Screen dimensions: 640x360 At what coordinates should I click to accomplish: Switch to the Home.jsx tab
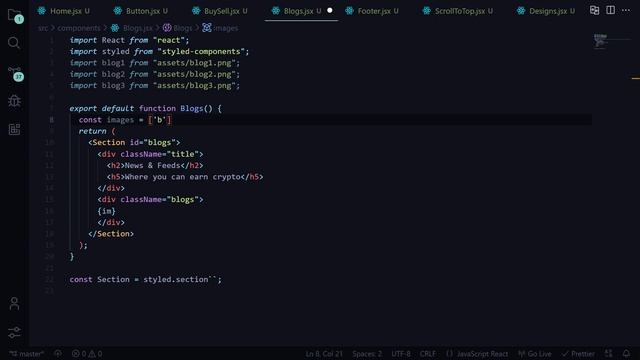tap(64, 11)
